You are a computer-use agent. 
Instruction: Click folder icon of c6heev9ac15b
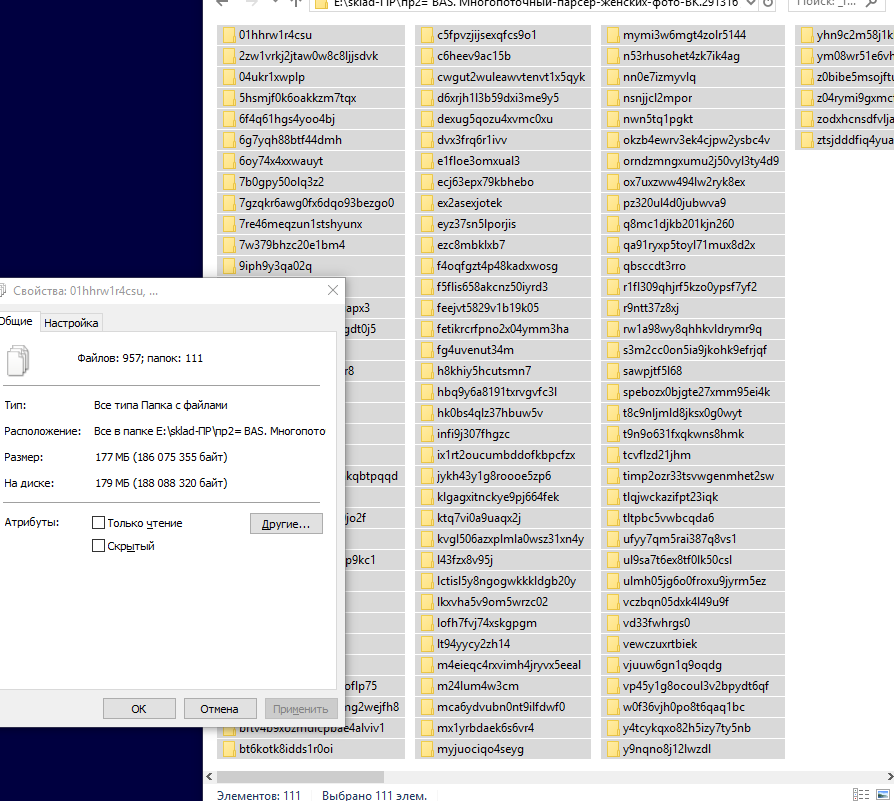(427, 56)
